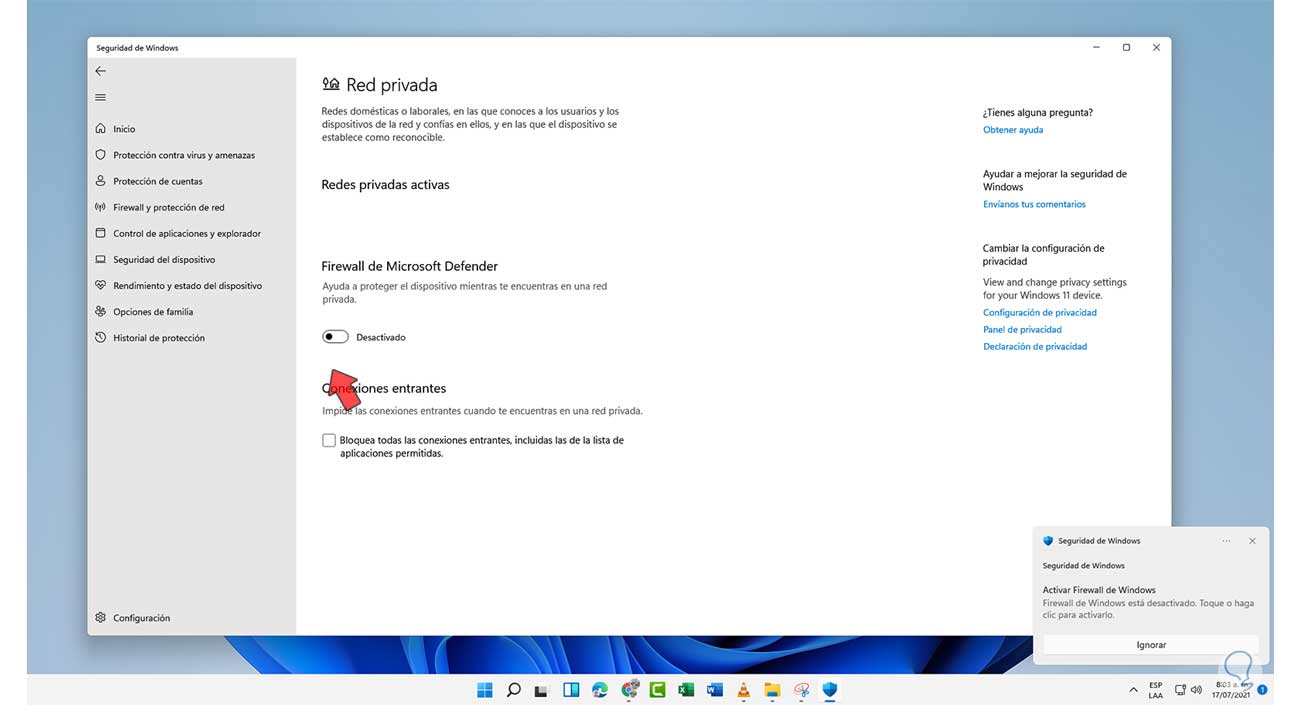The image size is (1300, 705).
Task: Open Task View on taskbar
Action: pos(542,690)
